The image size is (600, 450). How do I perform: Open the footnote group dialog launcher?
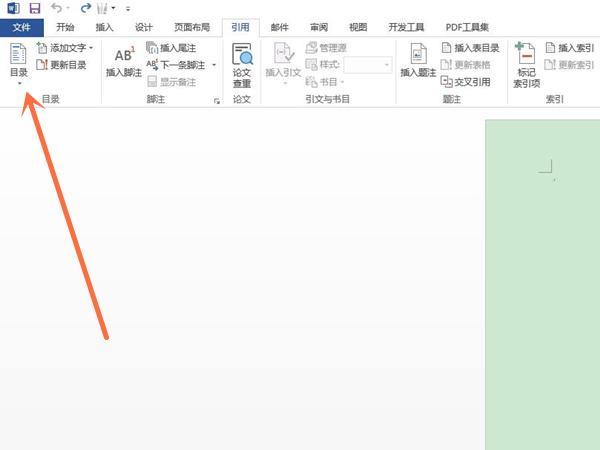[217, 101]
